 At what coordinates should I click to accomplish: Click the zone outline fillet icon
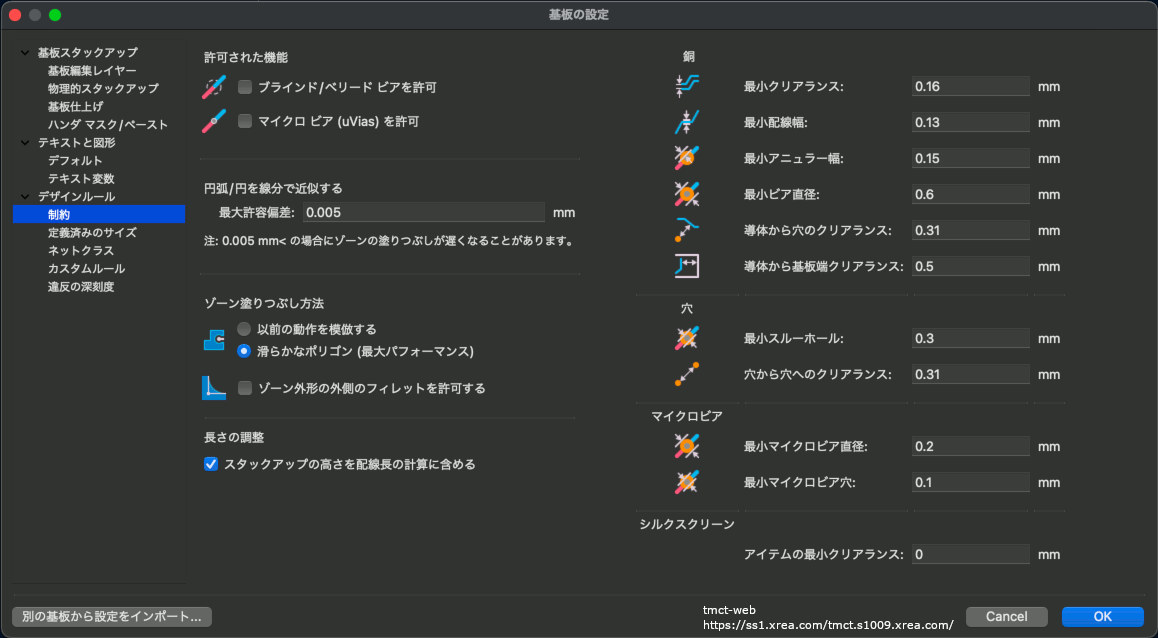pos(214,388)
